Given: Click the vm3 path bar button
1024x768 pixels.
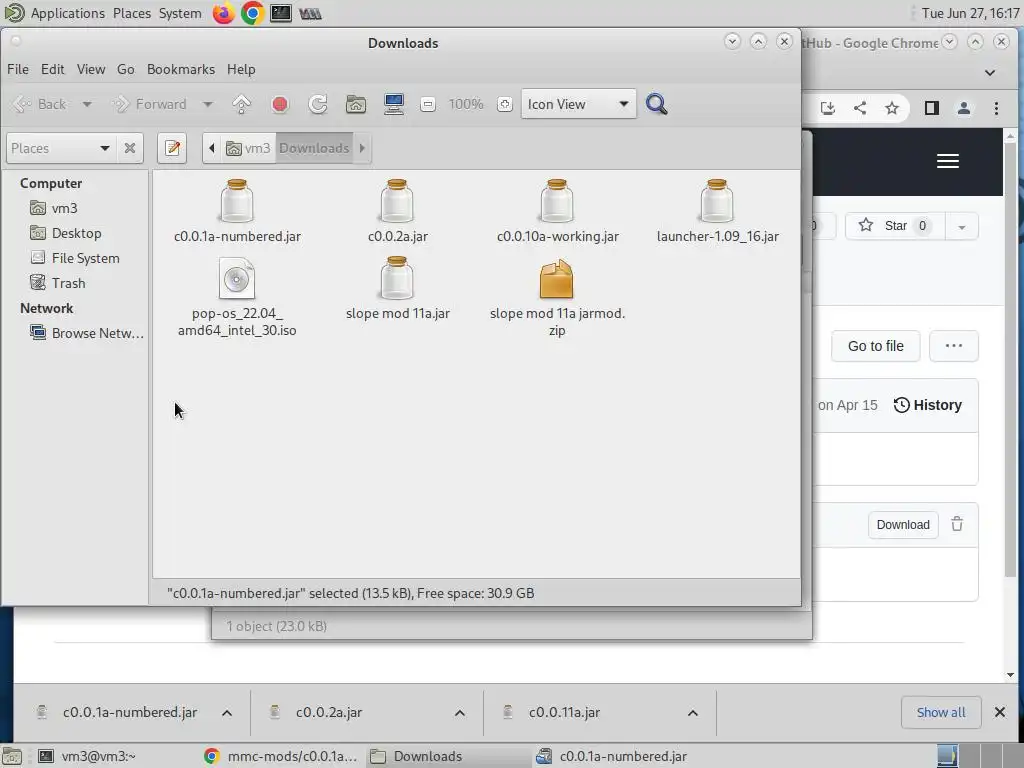Looking at the screenshot, I should [x=248, y=148].
